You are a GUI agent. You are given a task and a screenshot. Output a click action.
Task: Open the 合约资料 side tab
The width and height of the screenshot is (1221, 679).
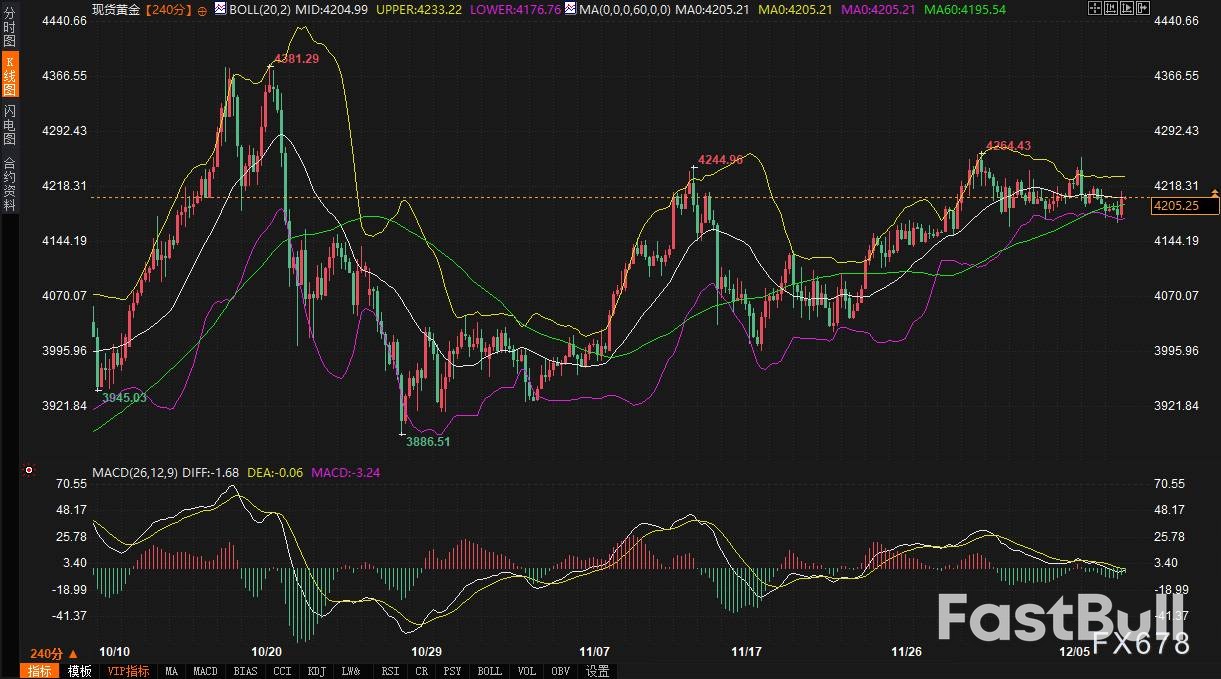tap(9, 183)
